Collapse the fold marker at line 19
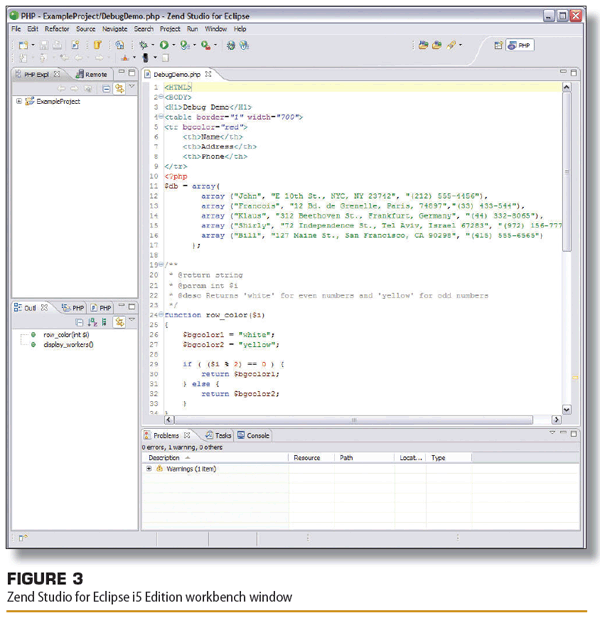 [161, 264]
